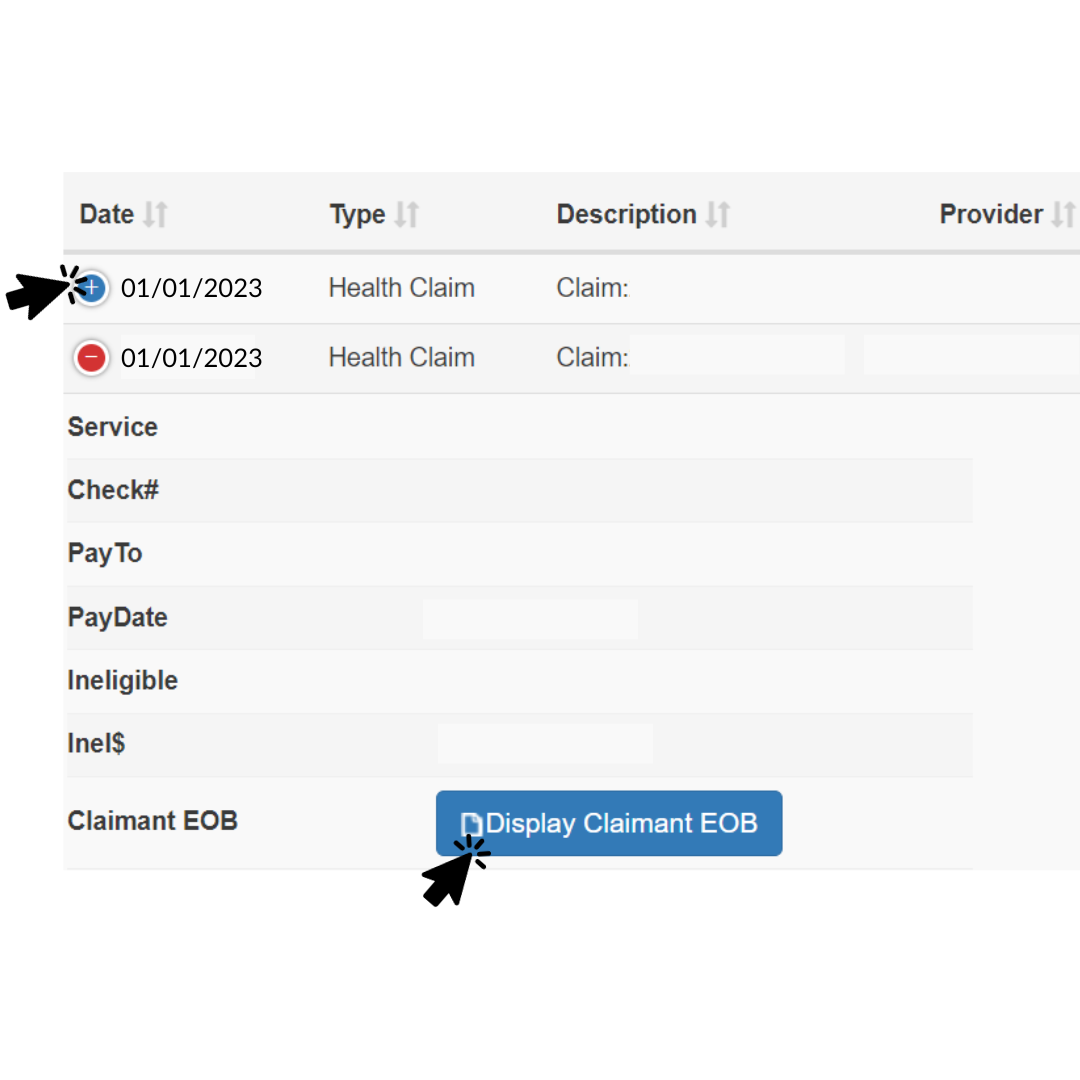The image size is (1080, 1080).
Task: Click 01/01/2023 date in first collapsed row
Action: click(x=191, y=288)
